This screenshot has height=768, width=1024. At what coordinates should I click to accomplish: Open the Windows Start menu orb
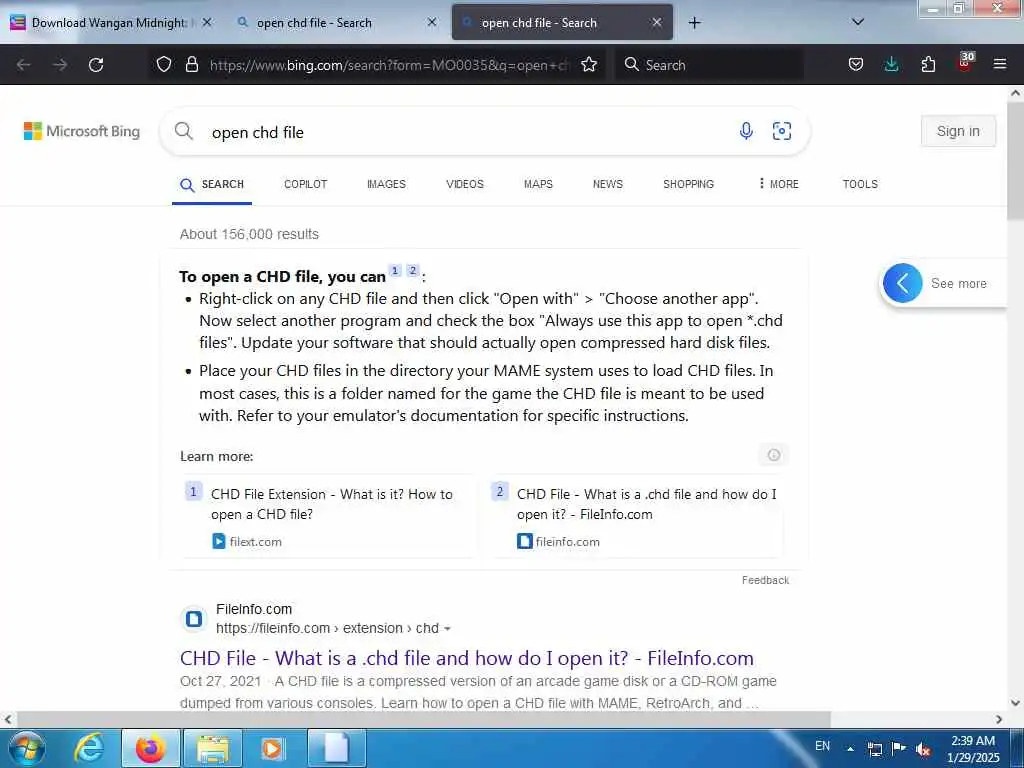[25, 748]
